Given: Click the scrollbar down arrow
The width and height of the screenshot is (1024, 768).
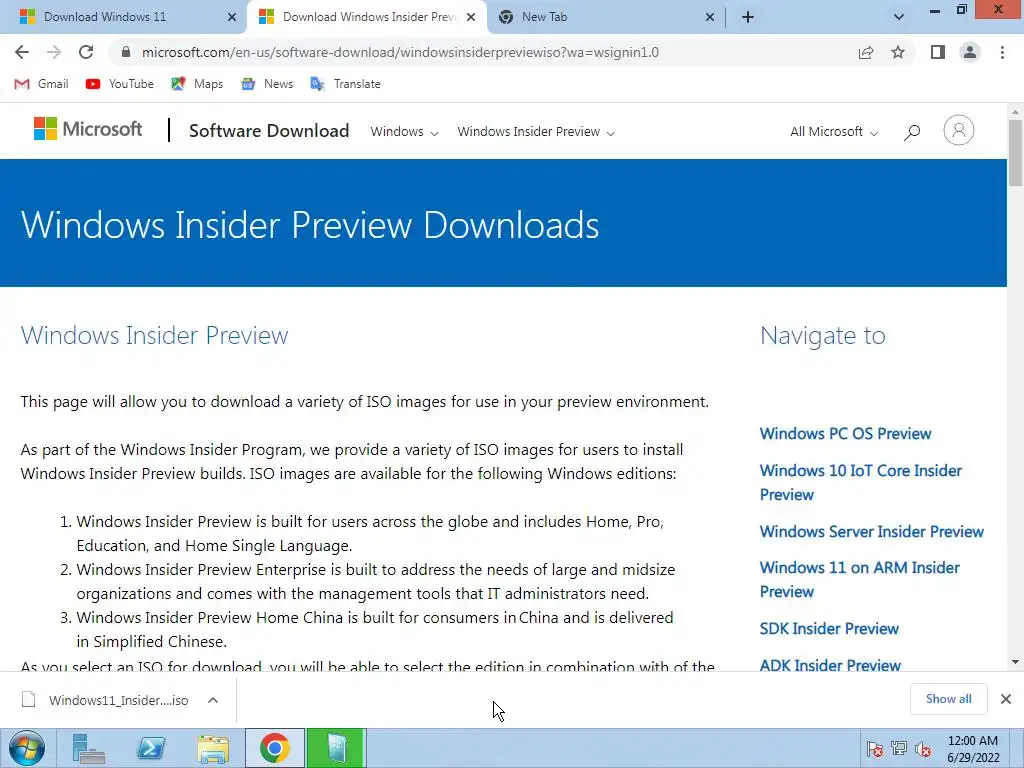Looking at the screenshot, I should tap(1016, 662).
